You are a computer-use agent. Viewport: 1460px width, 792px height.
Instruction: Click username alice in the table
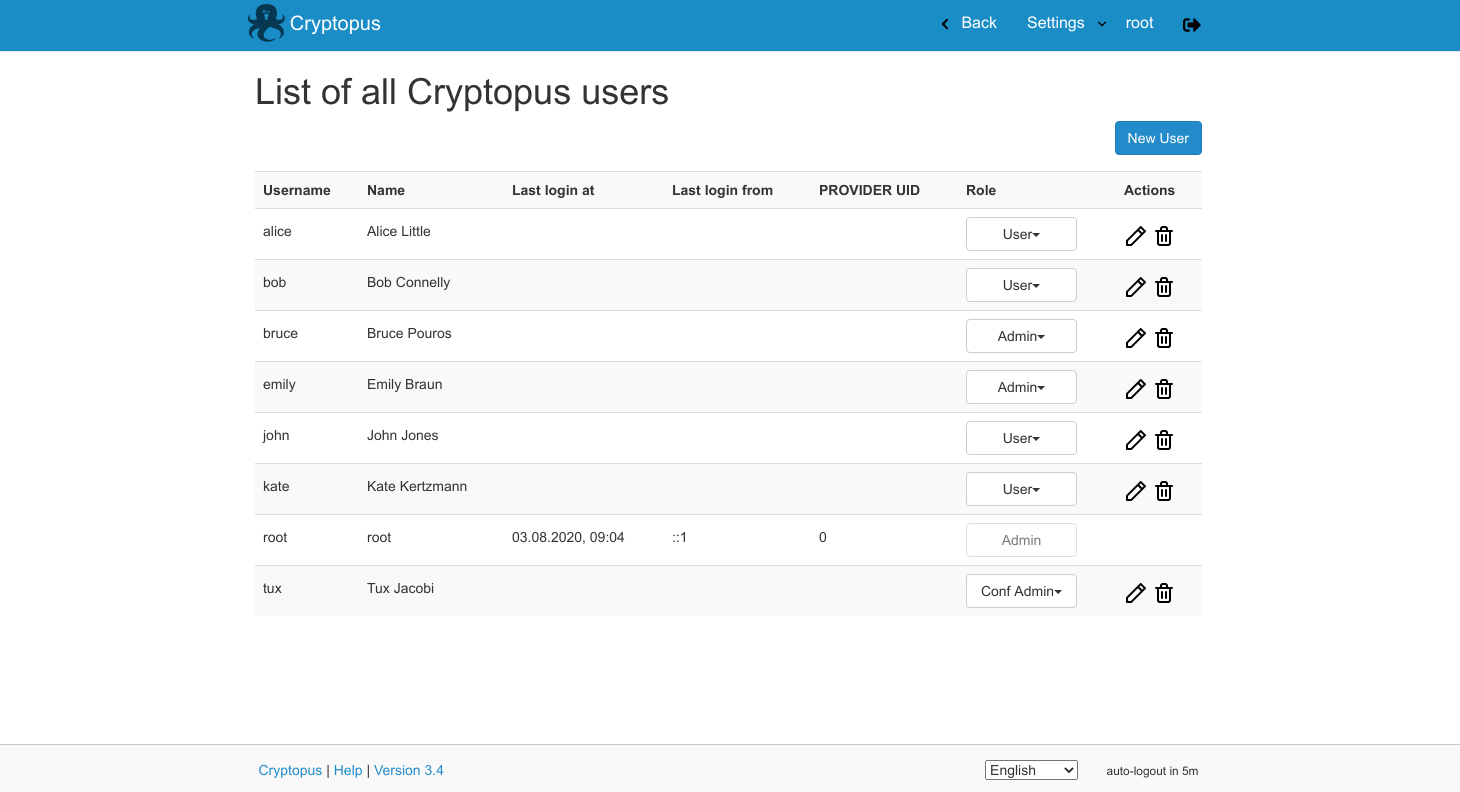click(x=277, y=231)
